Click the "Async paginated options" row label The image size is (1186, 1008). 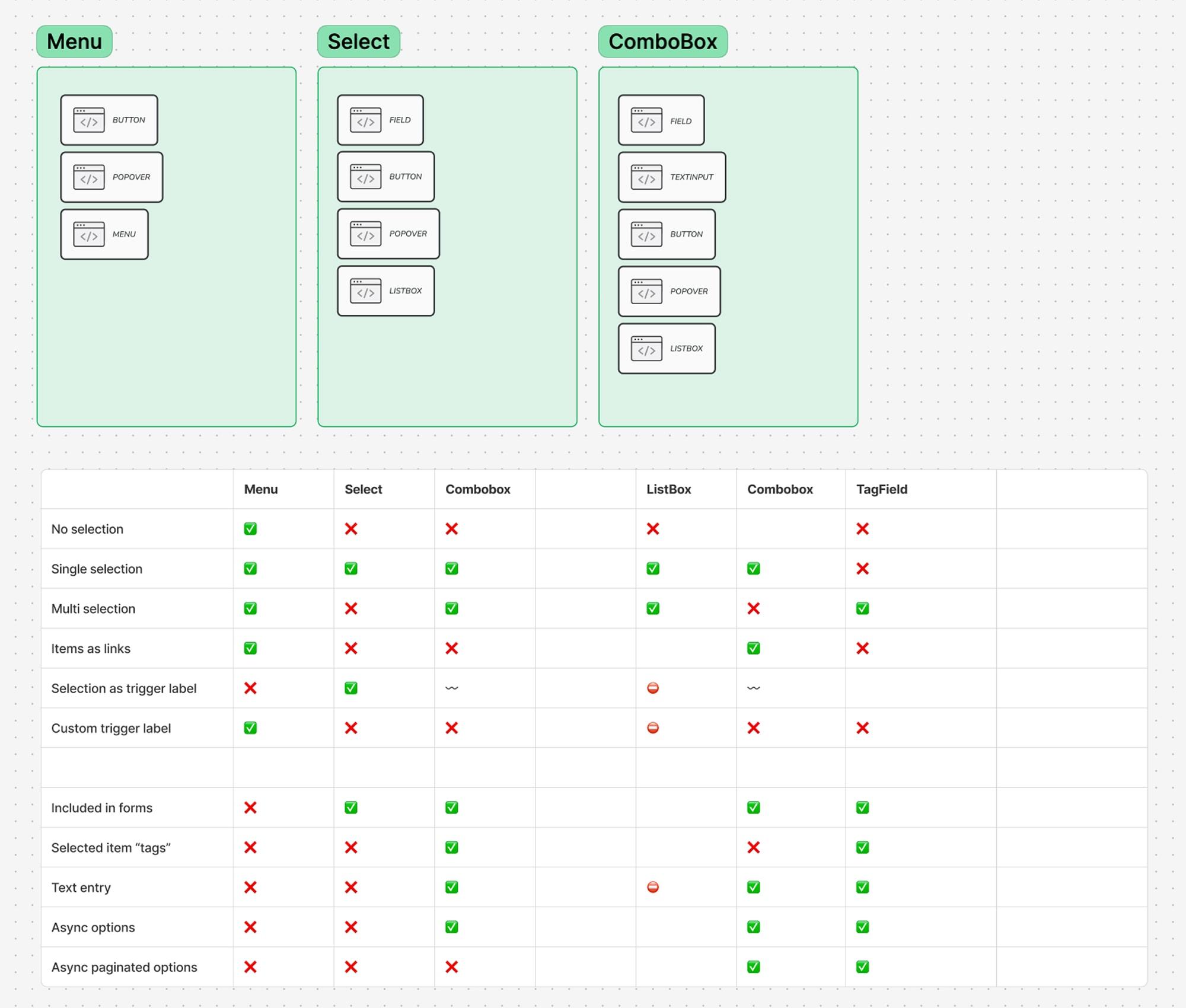[x=124, y=967]
